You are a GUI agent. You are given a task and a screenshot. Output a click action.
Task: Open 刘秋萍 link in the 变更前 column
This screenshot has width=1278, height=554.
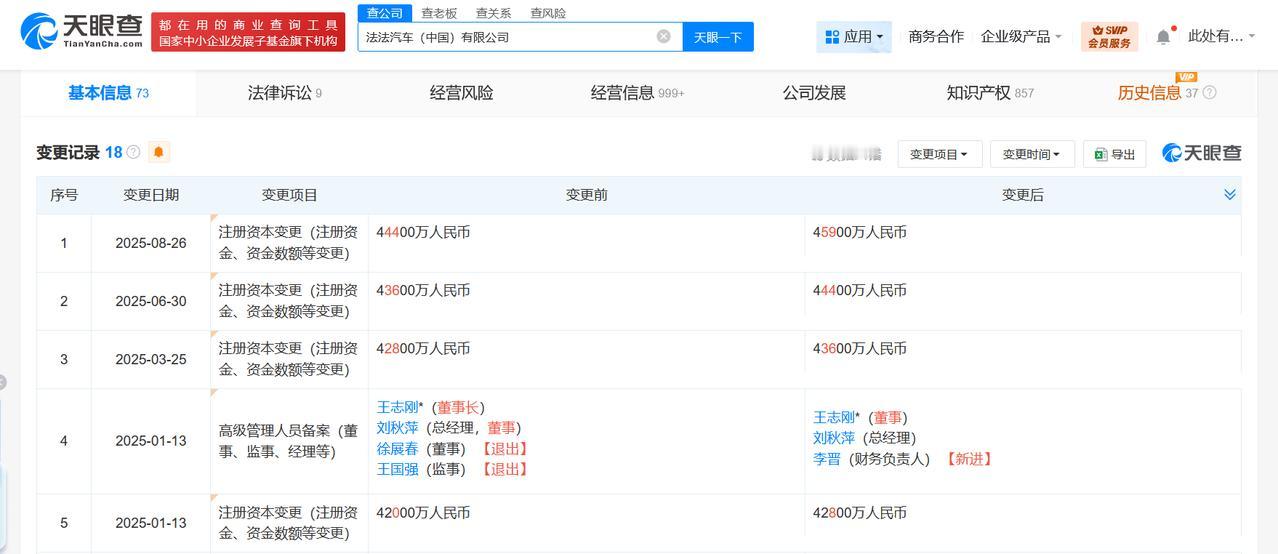398,428
